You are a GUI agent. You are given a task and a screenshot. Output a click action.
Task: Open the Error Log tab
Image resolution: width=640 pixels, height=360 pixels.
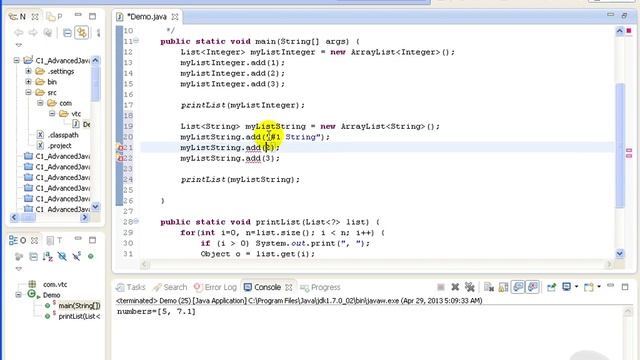[x=216, y=287]
